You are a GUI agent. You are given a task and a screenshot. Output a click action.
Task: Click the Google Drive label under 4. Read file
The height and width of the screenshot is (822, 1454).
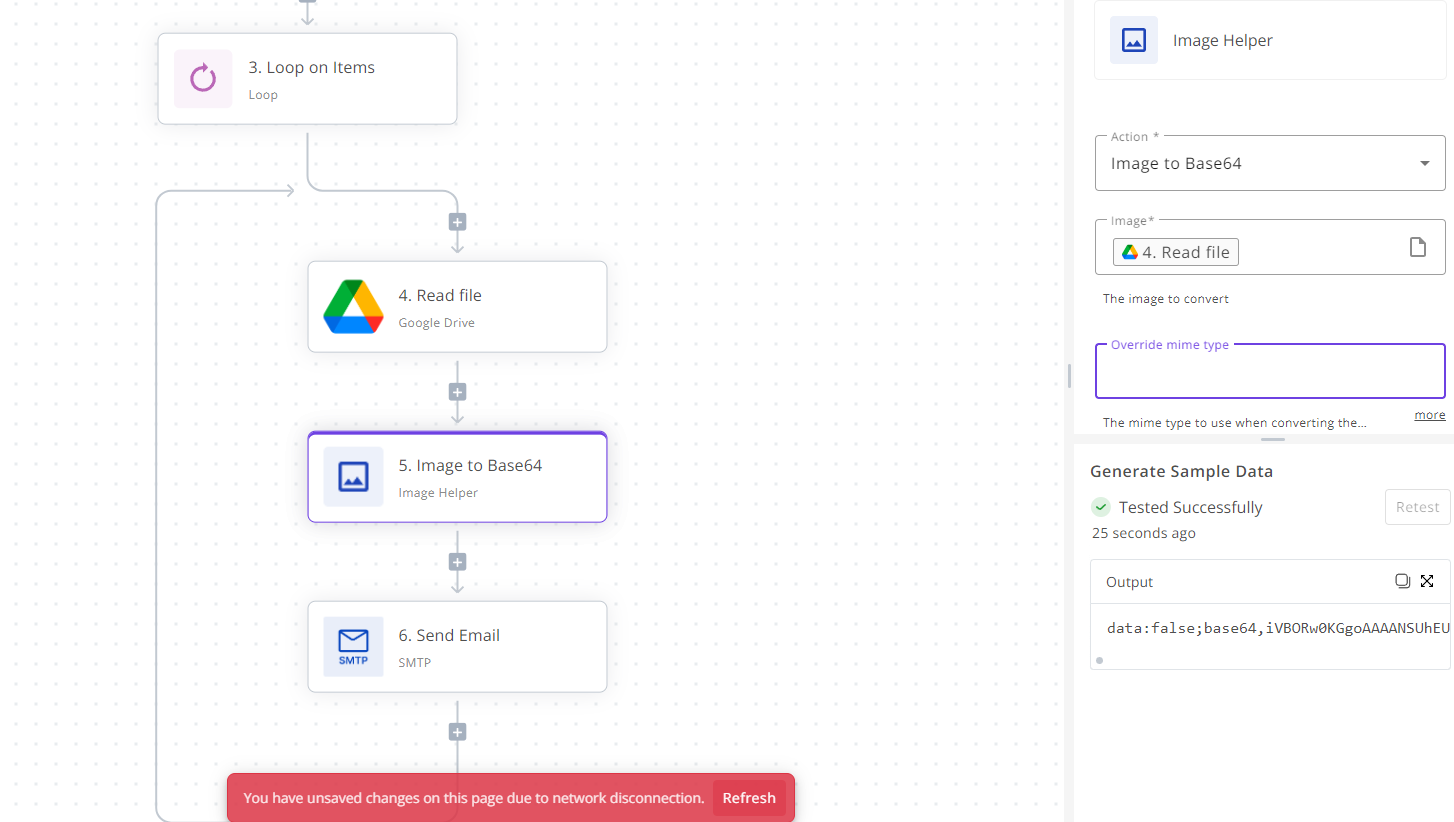436,323
